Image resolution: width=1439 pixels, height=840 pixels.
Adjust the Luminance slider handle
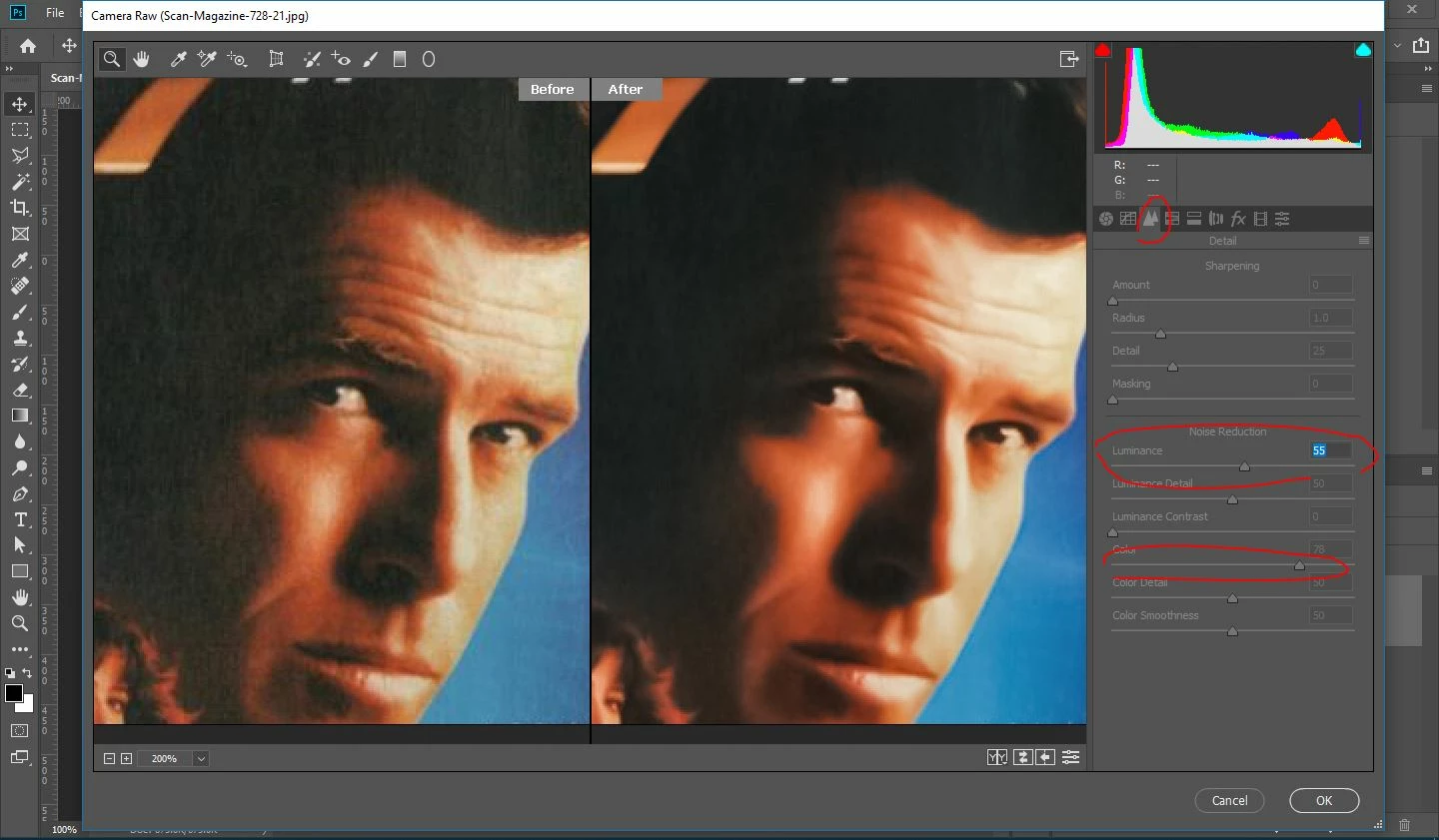point(1244,466)
